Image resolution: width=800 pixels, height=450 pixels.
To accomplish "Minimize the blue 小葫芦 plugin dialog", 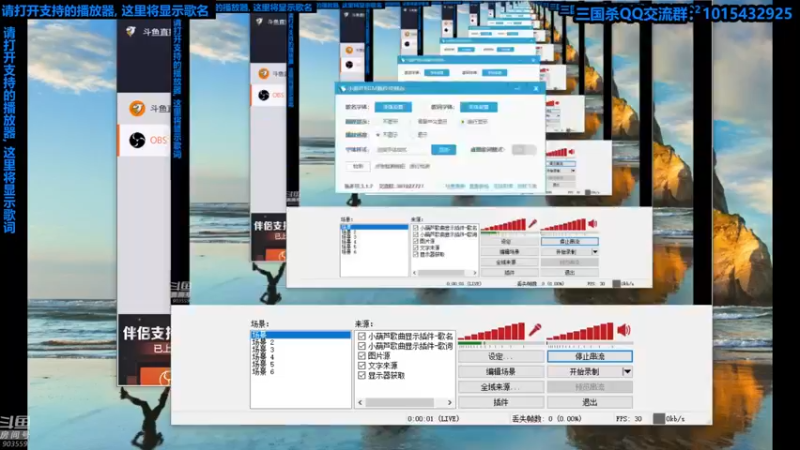I will pyautogui.click(x=517, y=88).
